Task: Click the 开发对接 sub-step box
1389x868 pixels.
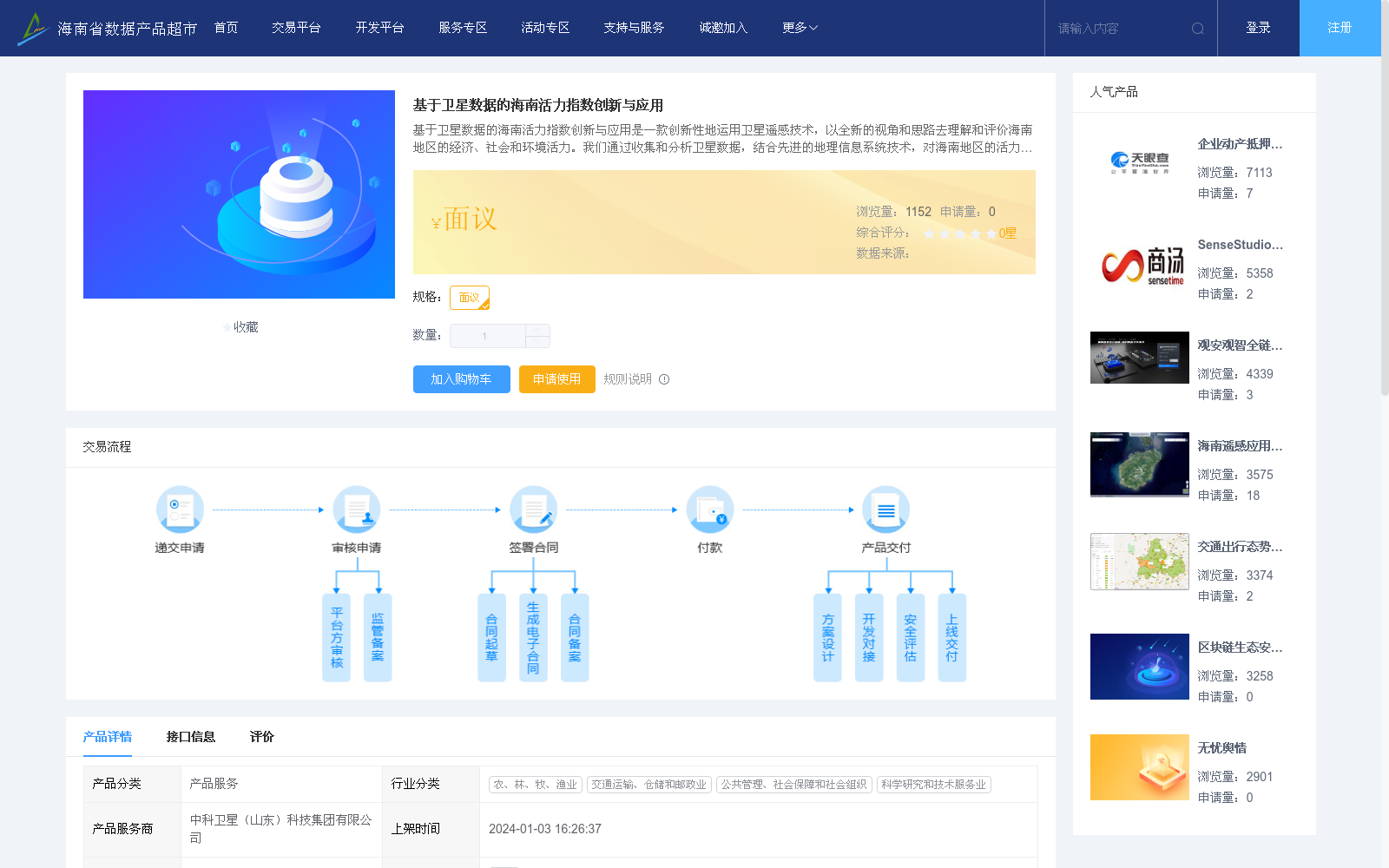Action: click(869, 637)
